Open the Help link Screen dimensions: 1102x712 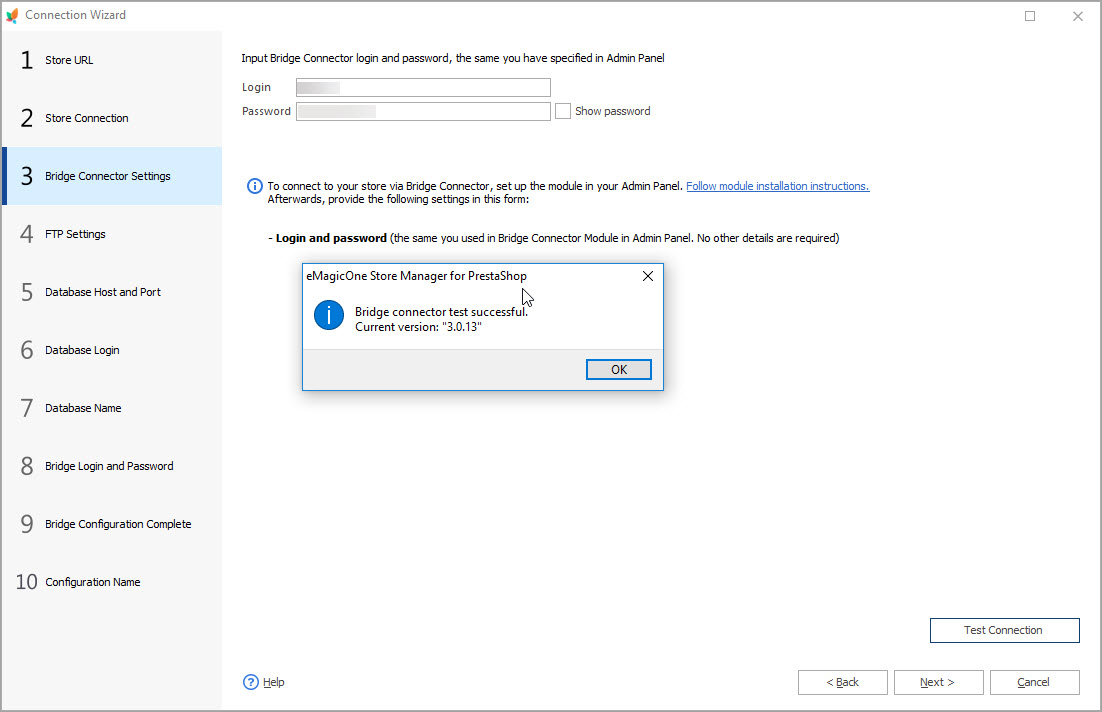point(273,682)
